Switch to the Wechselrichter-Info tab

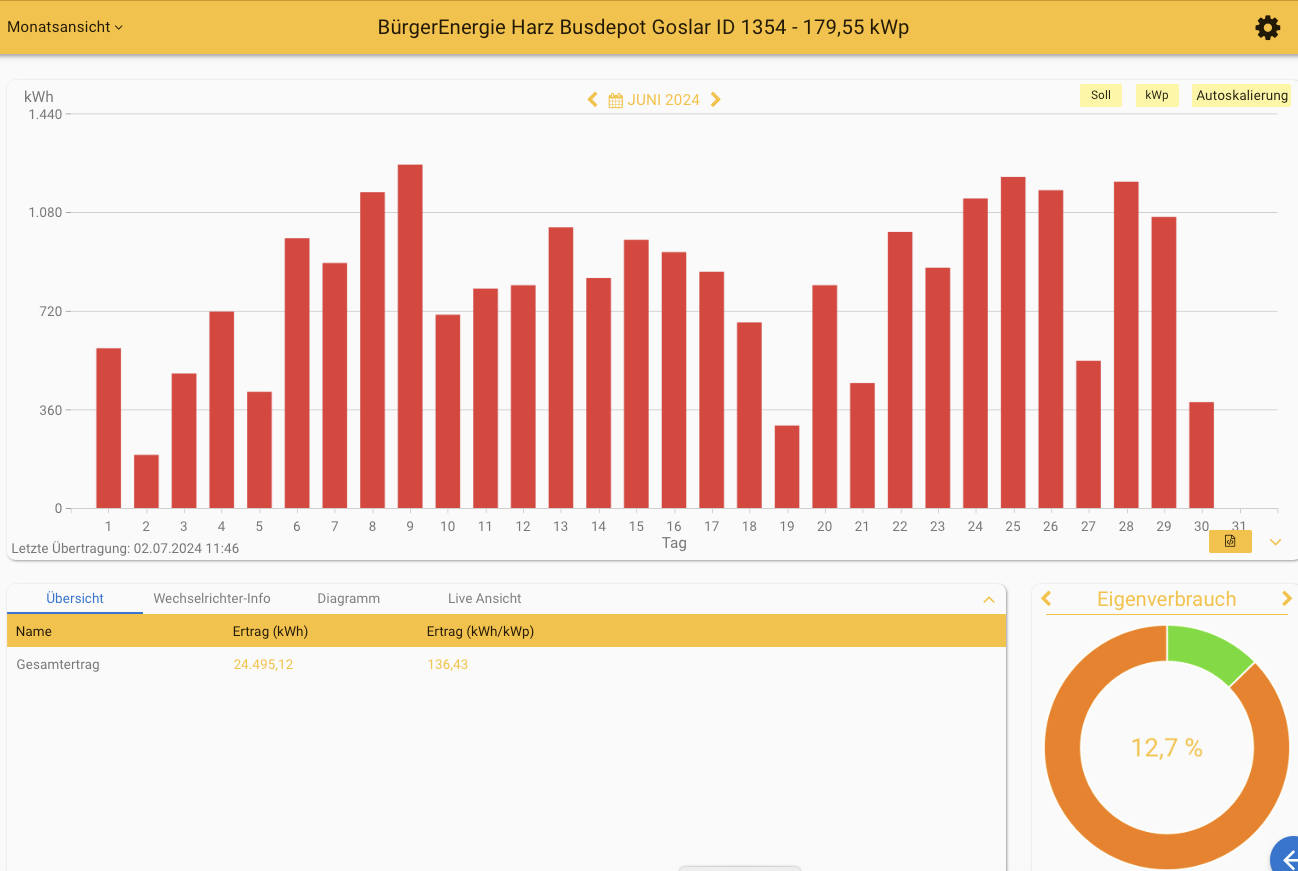click(x=212, y=598)
